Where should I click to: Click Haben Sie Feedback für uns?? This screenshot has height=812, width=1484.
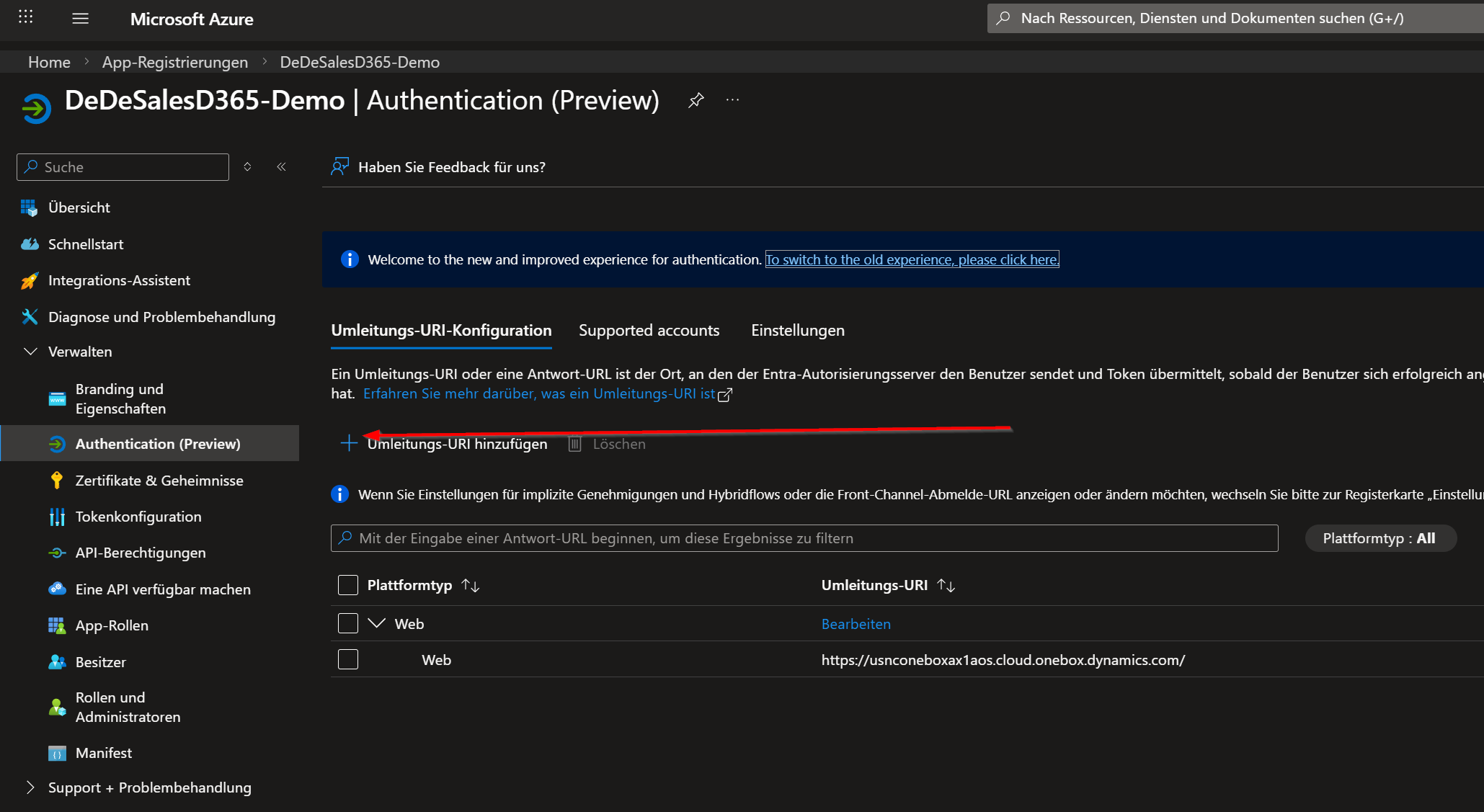point(452,167)
